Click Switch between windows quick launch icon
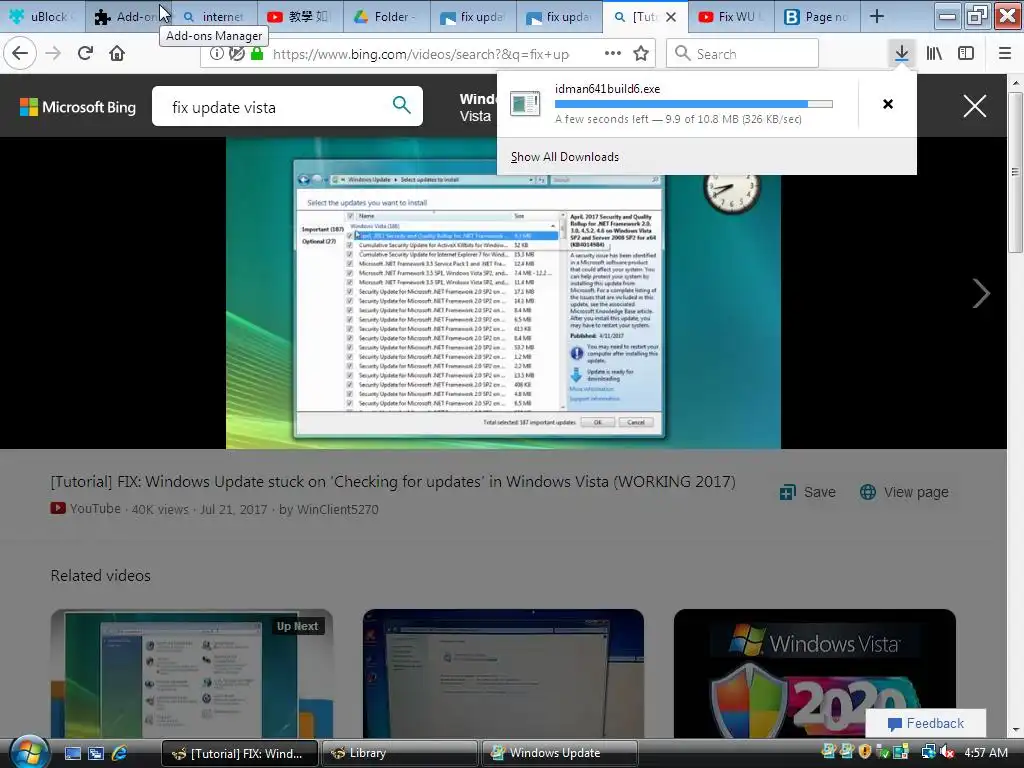Screen dimensions: 1024x768 (96, 753)
